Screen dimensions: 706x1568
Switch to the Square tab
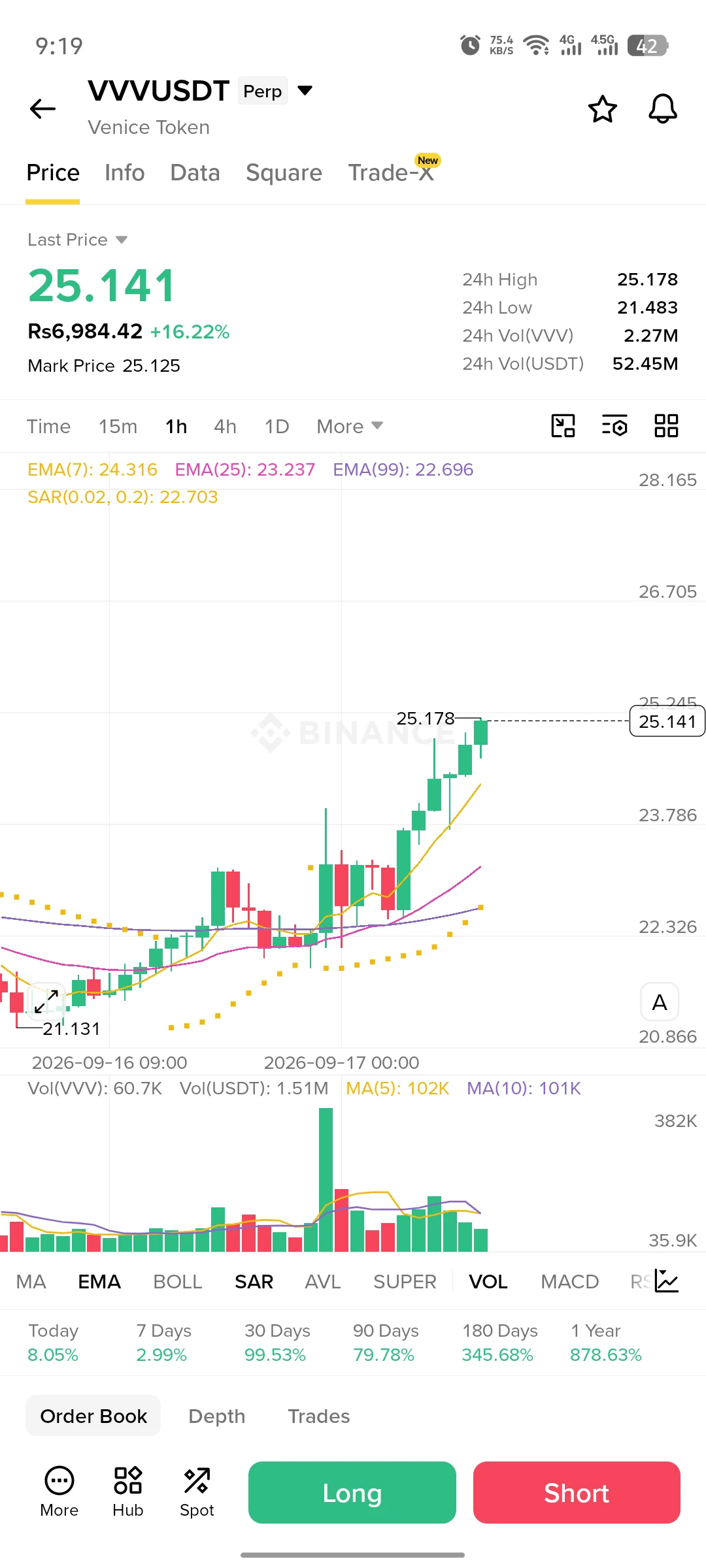pyautogui.click(x=284, y=172)
